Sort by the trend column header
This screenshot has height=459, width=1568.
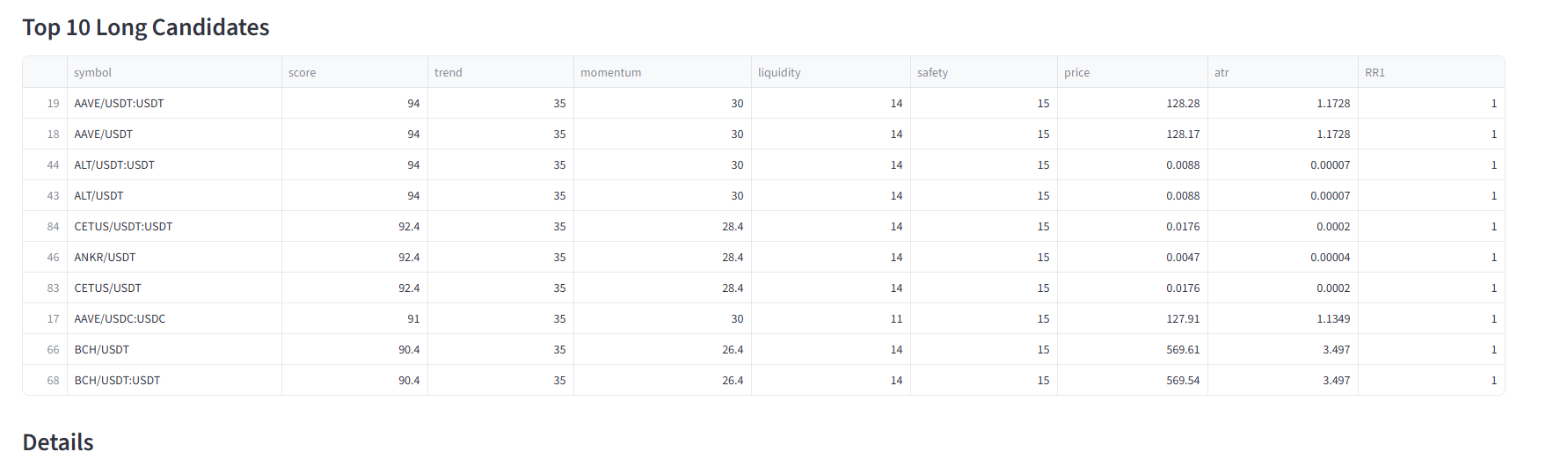[449, 72]
